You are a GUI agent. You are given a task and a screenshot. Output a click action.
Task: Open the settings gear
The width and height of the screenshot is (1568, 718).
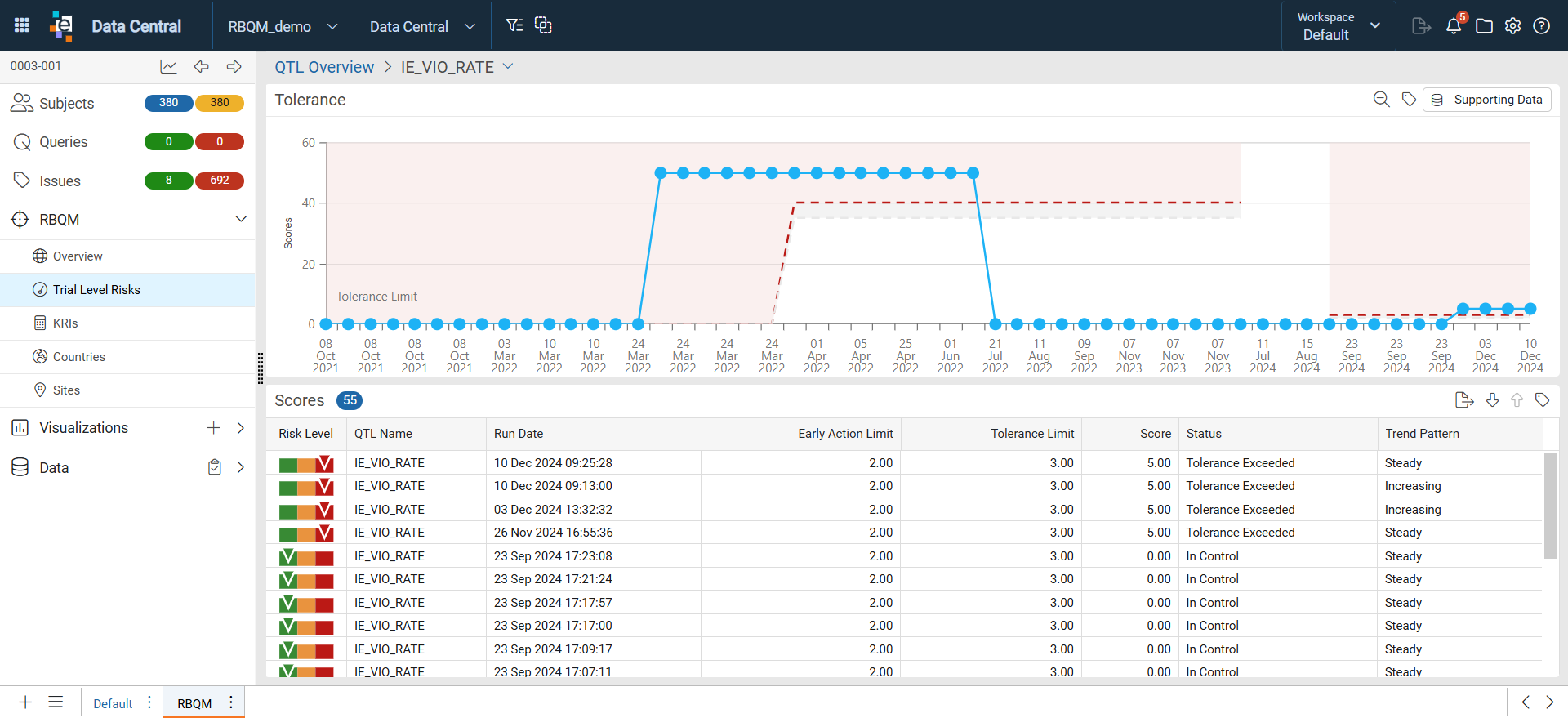pyautogui.click(x=1513, y=26)
